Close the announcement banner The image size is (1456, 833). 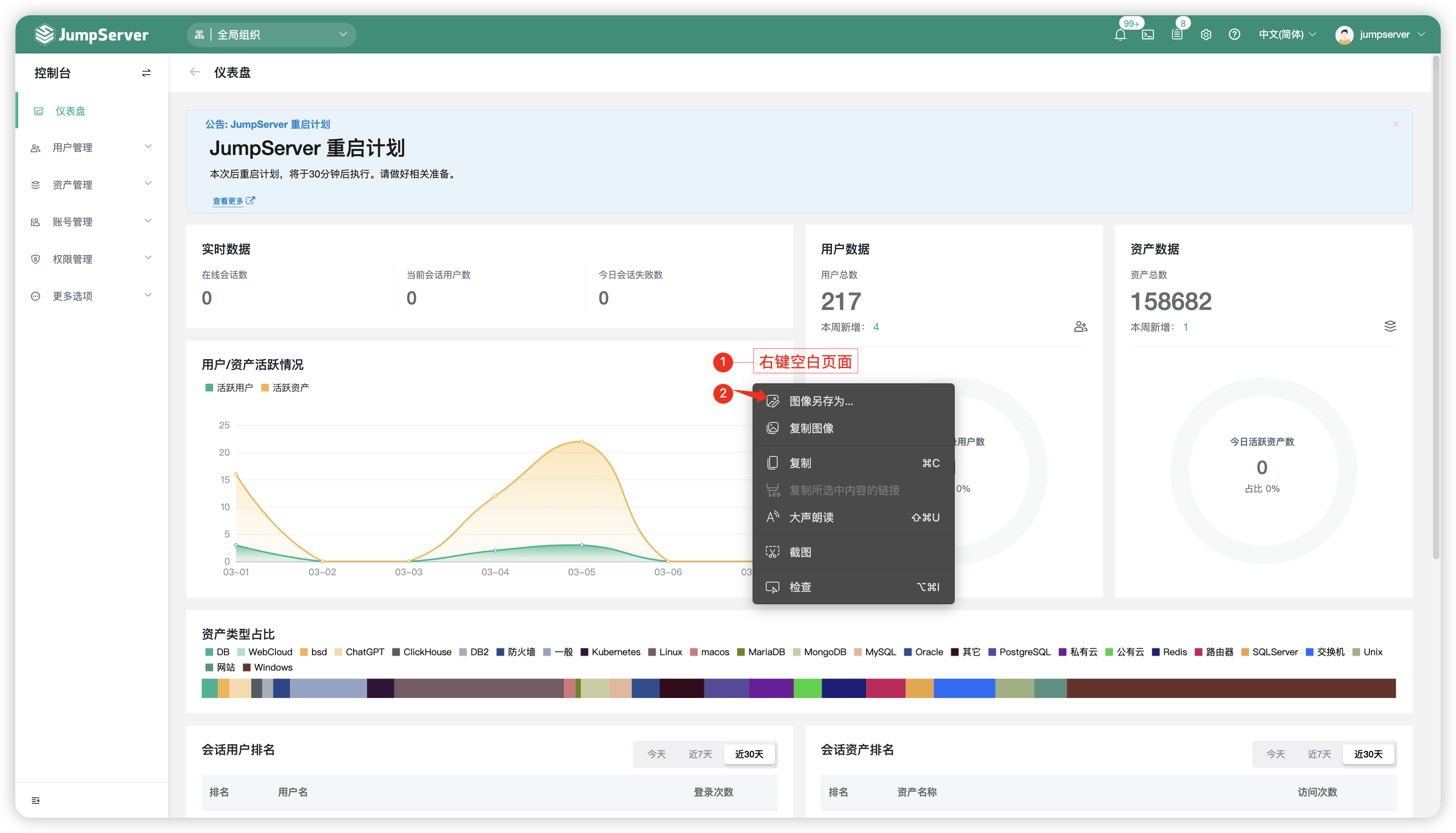pos(1396,124)
